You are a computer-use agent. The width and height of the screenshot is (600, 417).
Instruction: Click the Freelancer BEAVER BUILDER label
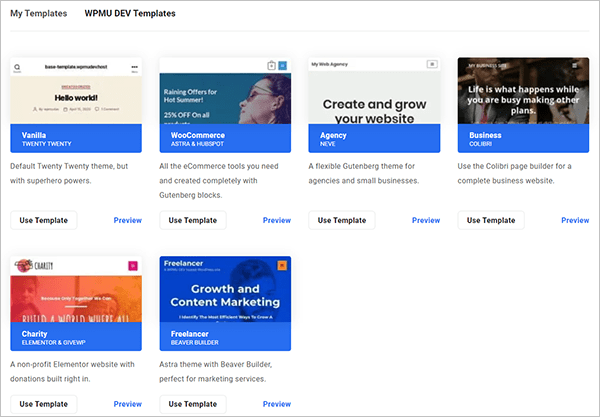(225, 337)
